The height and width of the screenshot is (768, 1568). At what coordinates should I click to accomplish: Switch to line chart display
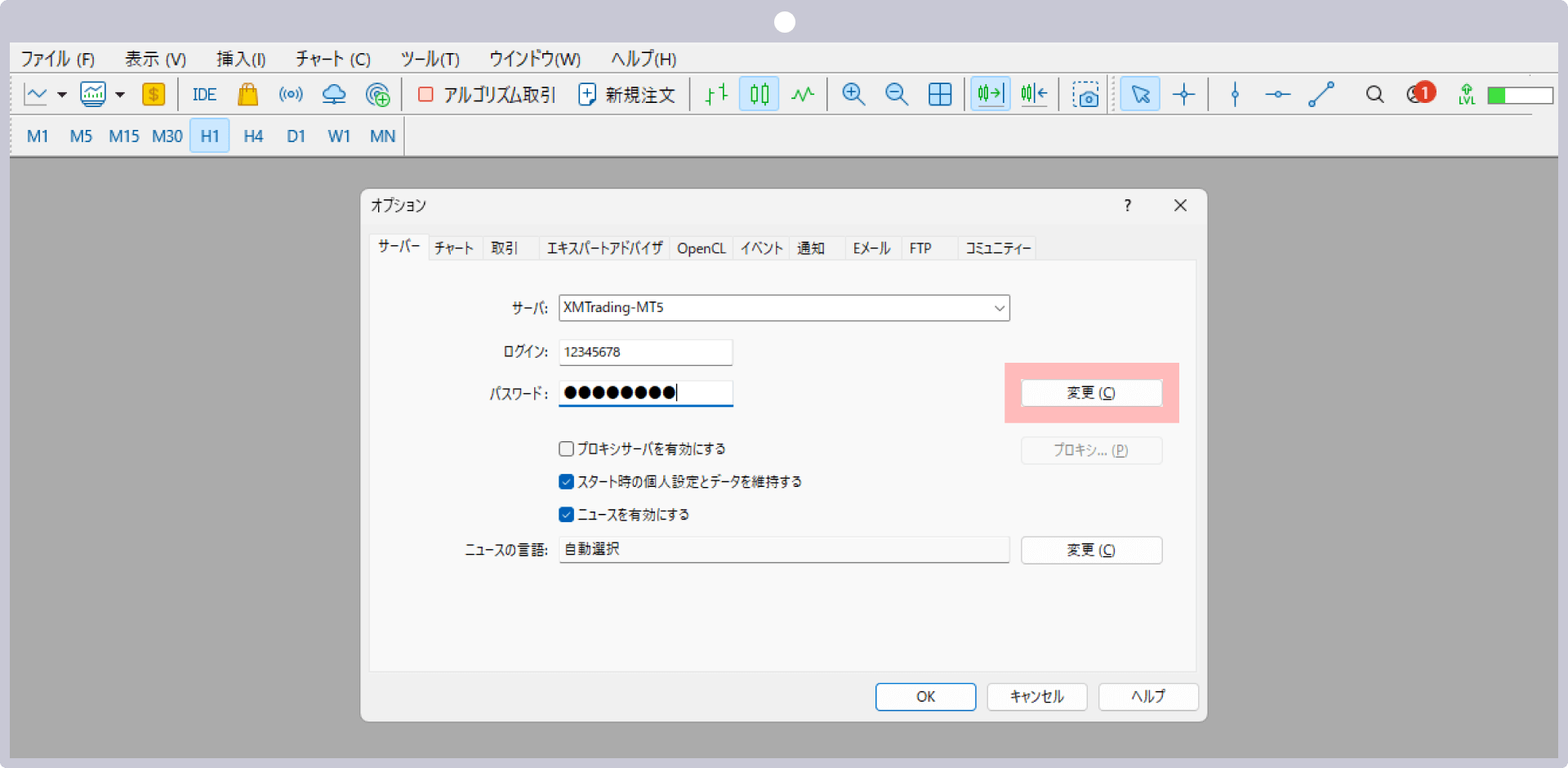(x=803, y=95)
